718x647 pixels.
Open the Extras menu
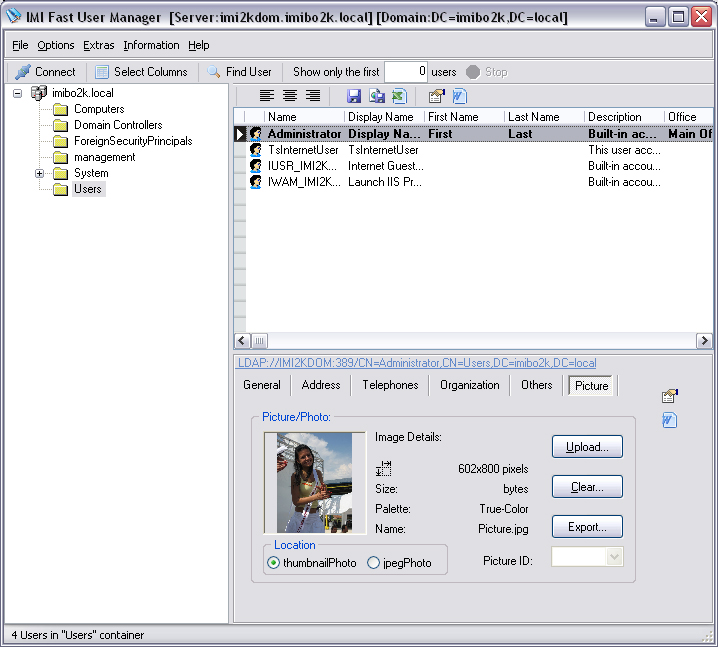click(98, 45)
